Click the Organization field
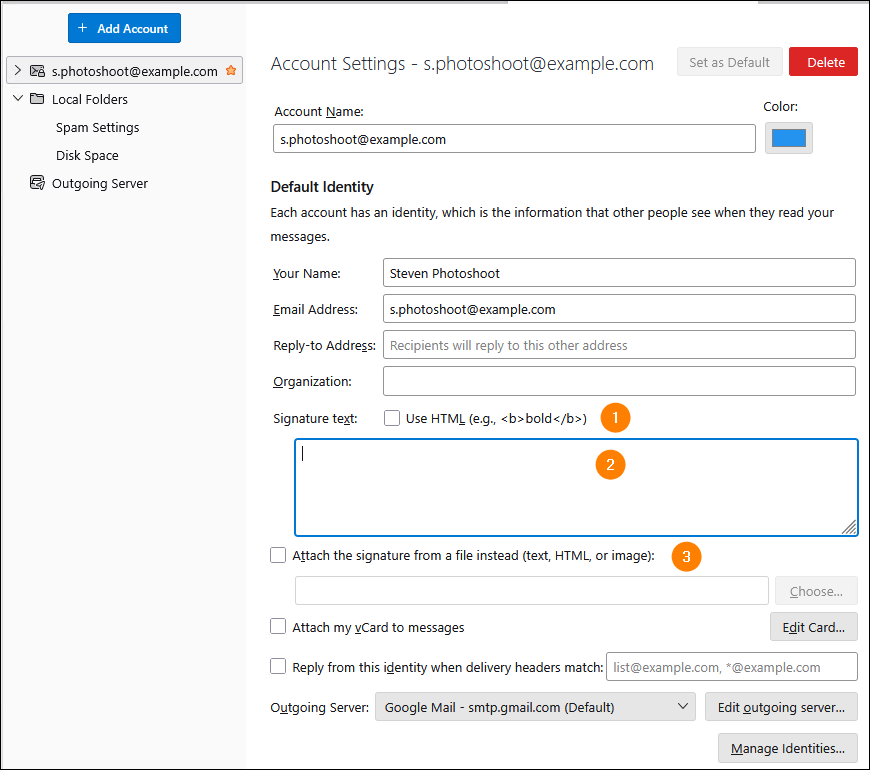 click(619, 381)
